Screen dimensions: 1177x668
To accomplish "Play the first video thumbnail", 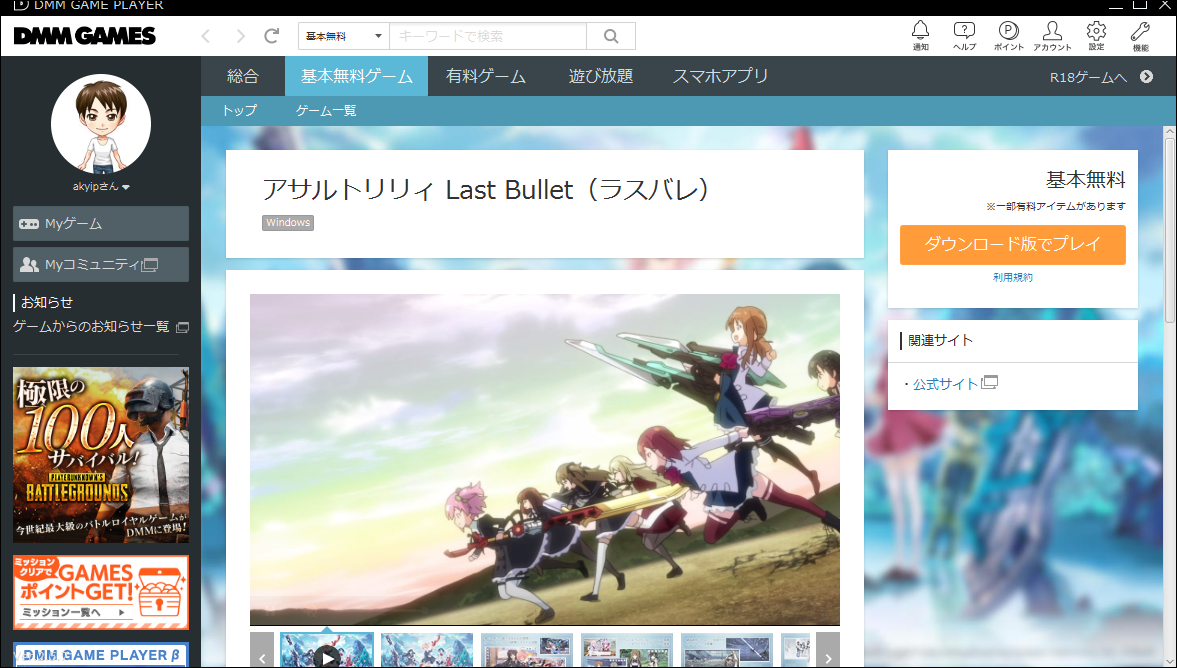I will coord(327,651).
